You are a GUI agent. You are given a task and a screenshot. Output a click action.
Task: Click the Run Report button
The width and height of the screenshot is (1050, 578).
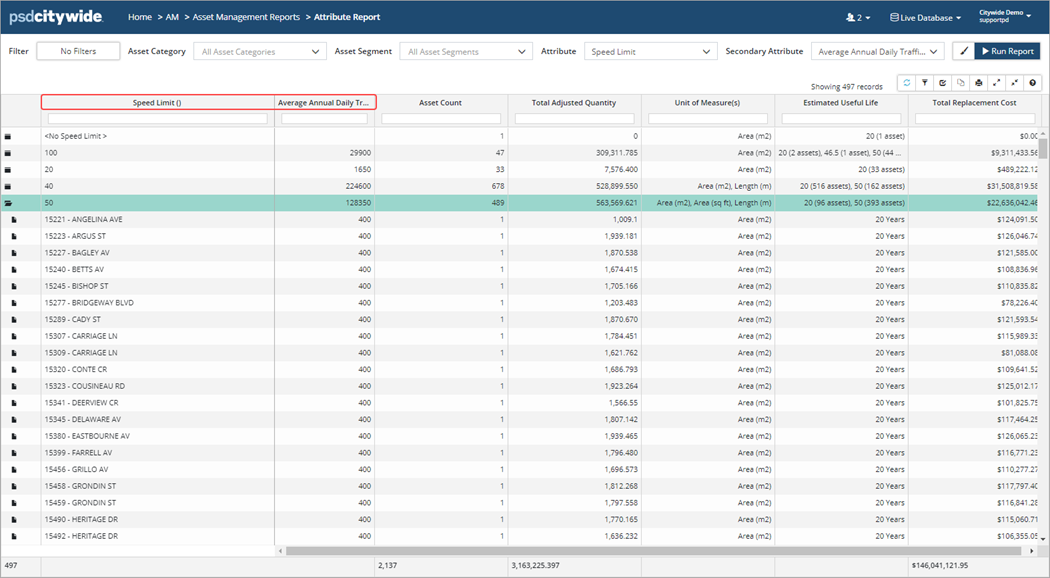point(1007,51)
